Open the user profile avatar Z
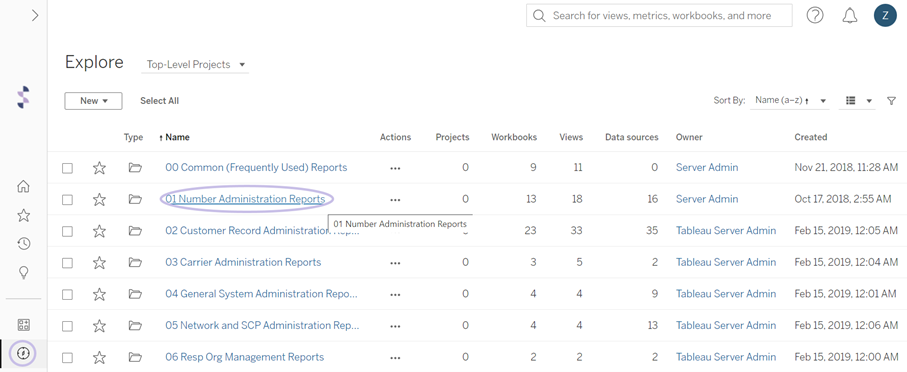 [885, 16]
